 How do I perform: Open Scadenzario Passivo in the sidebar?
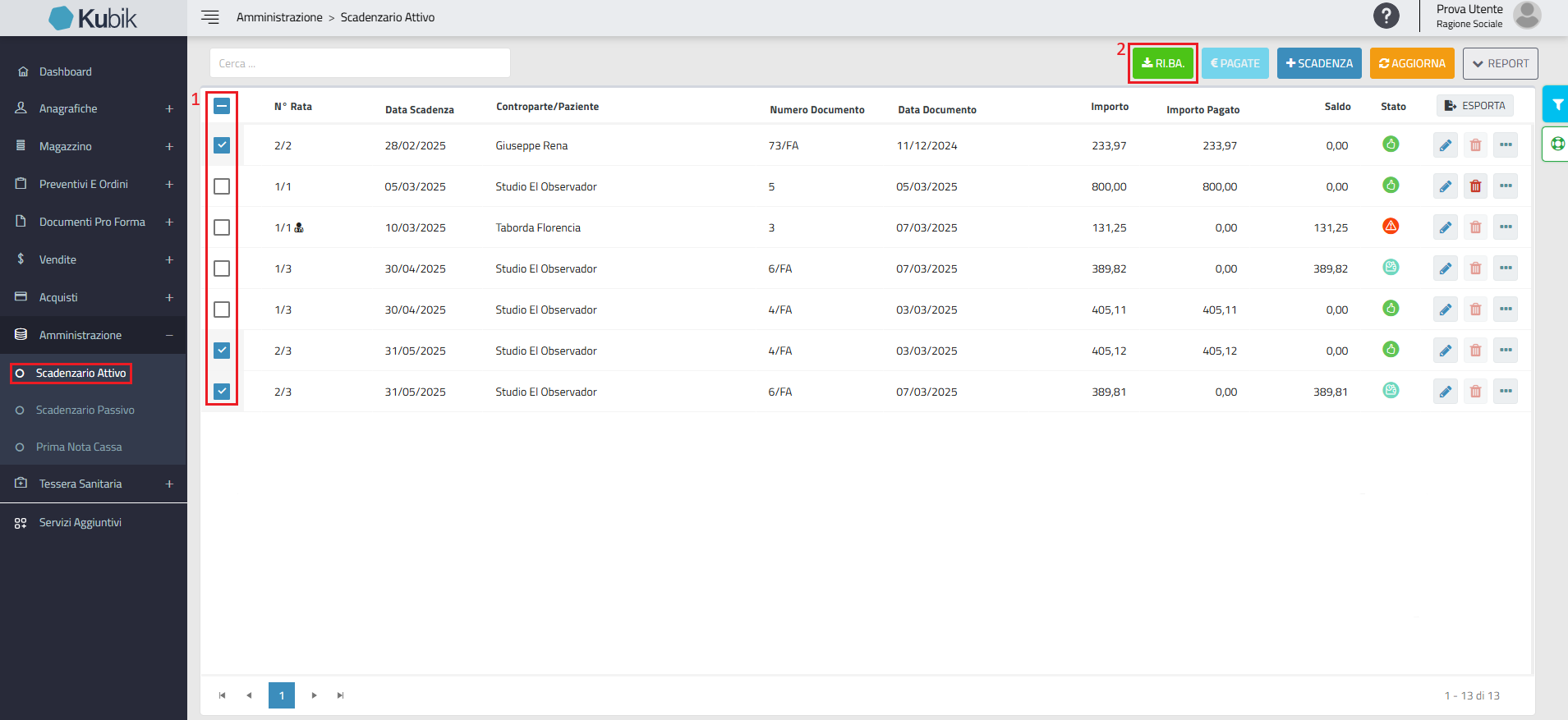(85, 410)
